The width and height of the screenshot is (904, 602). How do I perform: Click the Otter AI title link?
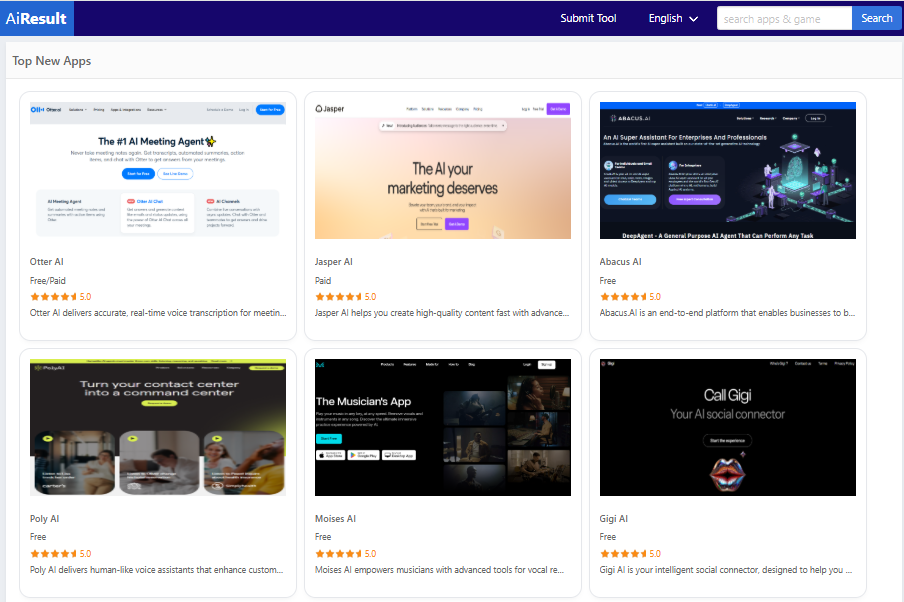[47, 262]
